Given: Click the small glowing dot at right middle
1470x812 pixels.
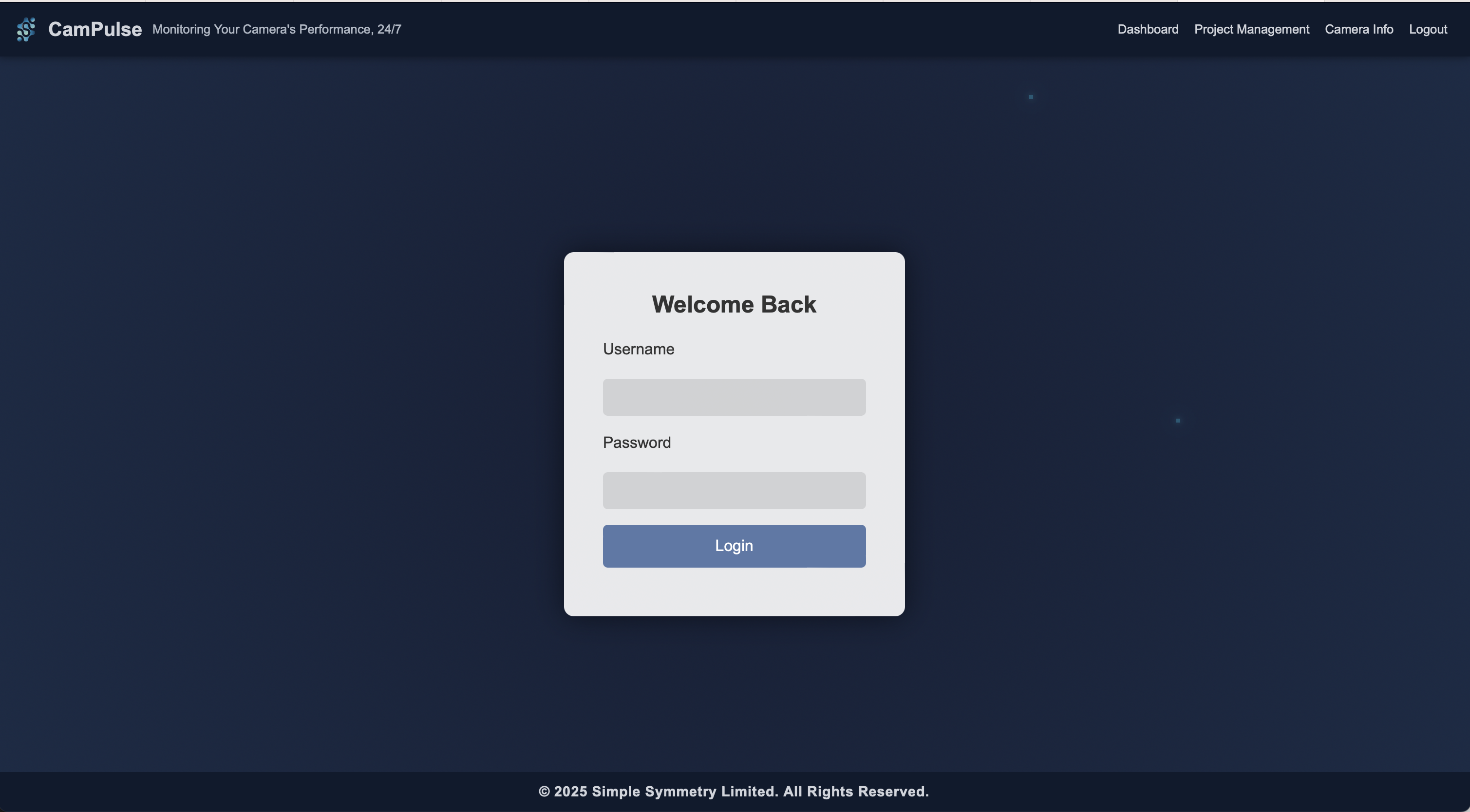Looking at the screenshot, I should pyautogui.click(x=1178, y=421).
